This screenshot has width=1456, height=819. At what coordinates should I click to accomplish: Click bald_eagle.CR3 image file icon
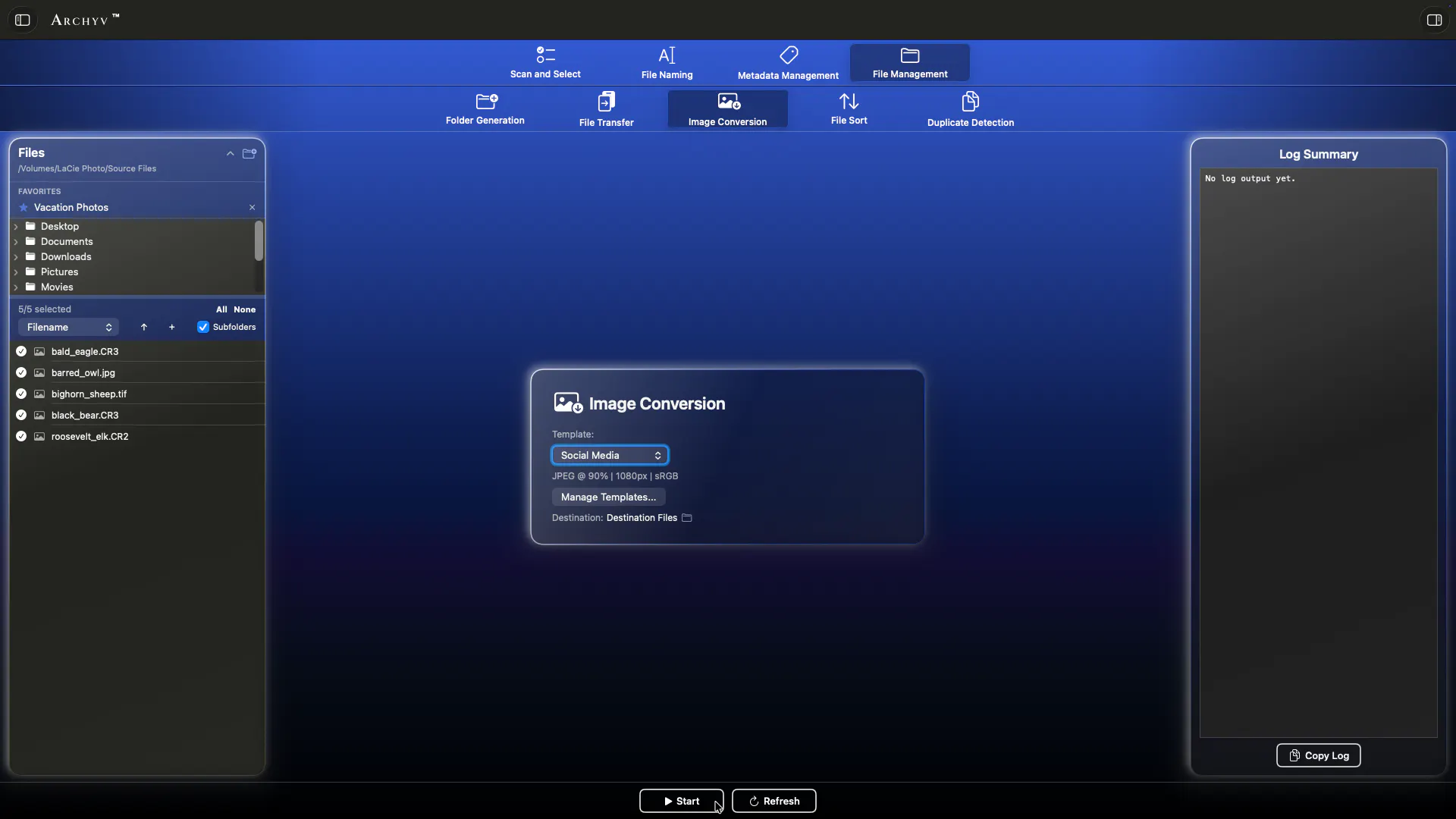tap(39, 352)
